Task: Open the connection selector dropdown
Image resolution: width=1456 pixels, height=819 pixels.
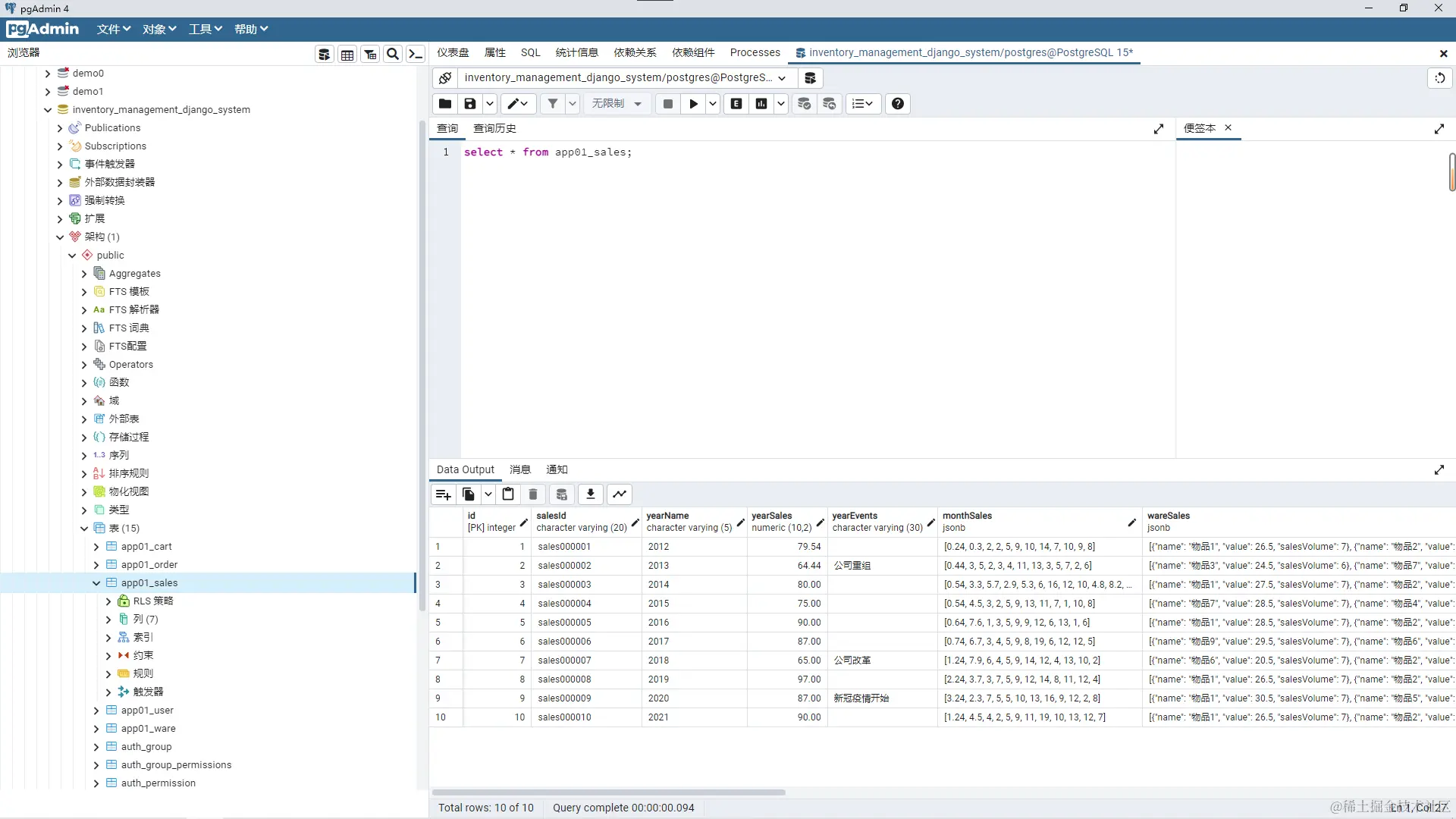Action: click(x=626, y=78)
